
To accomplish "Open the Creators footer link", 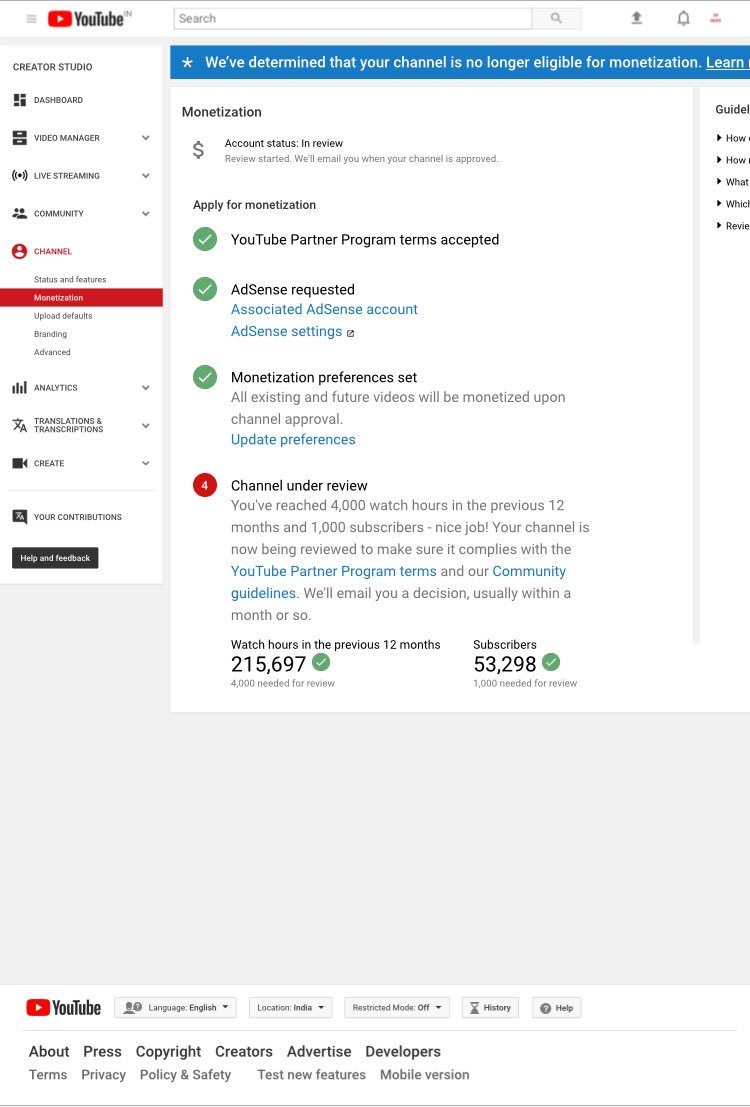I will (x=244, y=1051).
